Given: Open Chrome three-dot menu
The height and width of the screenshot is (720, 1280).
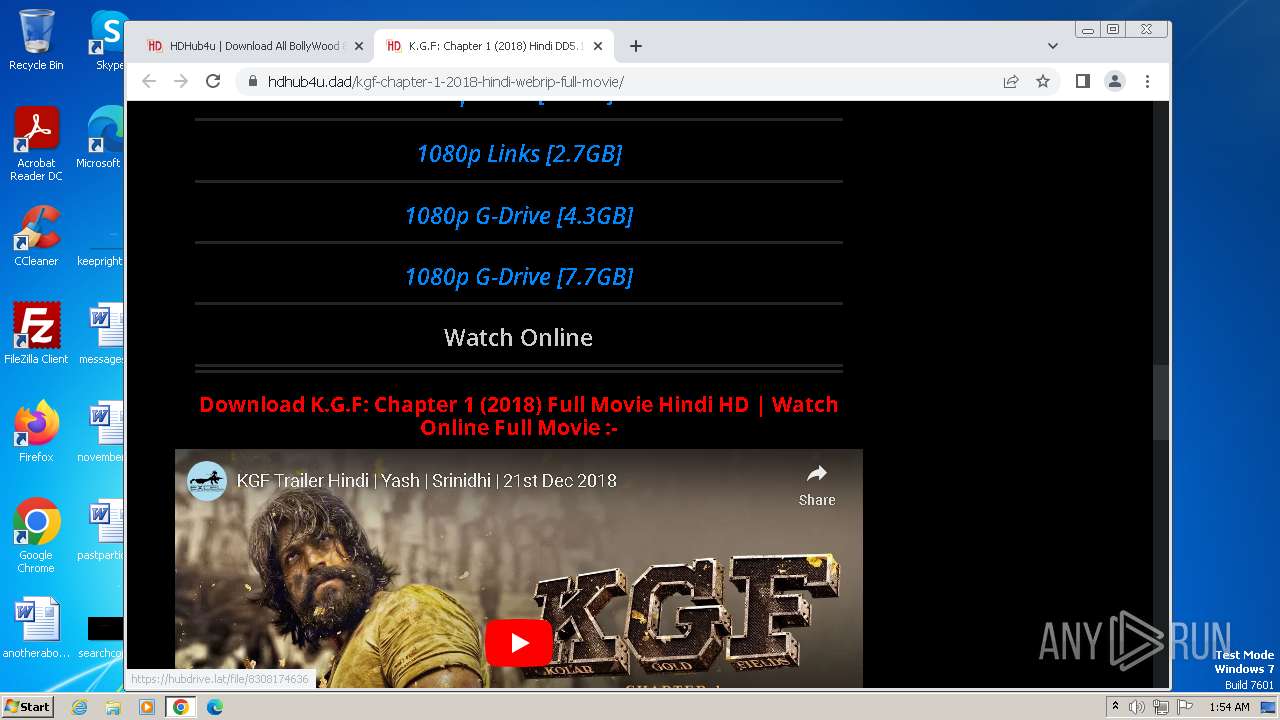Looking at the screenshot, I should [1147, 81].
